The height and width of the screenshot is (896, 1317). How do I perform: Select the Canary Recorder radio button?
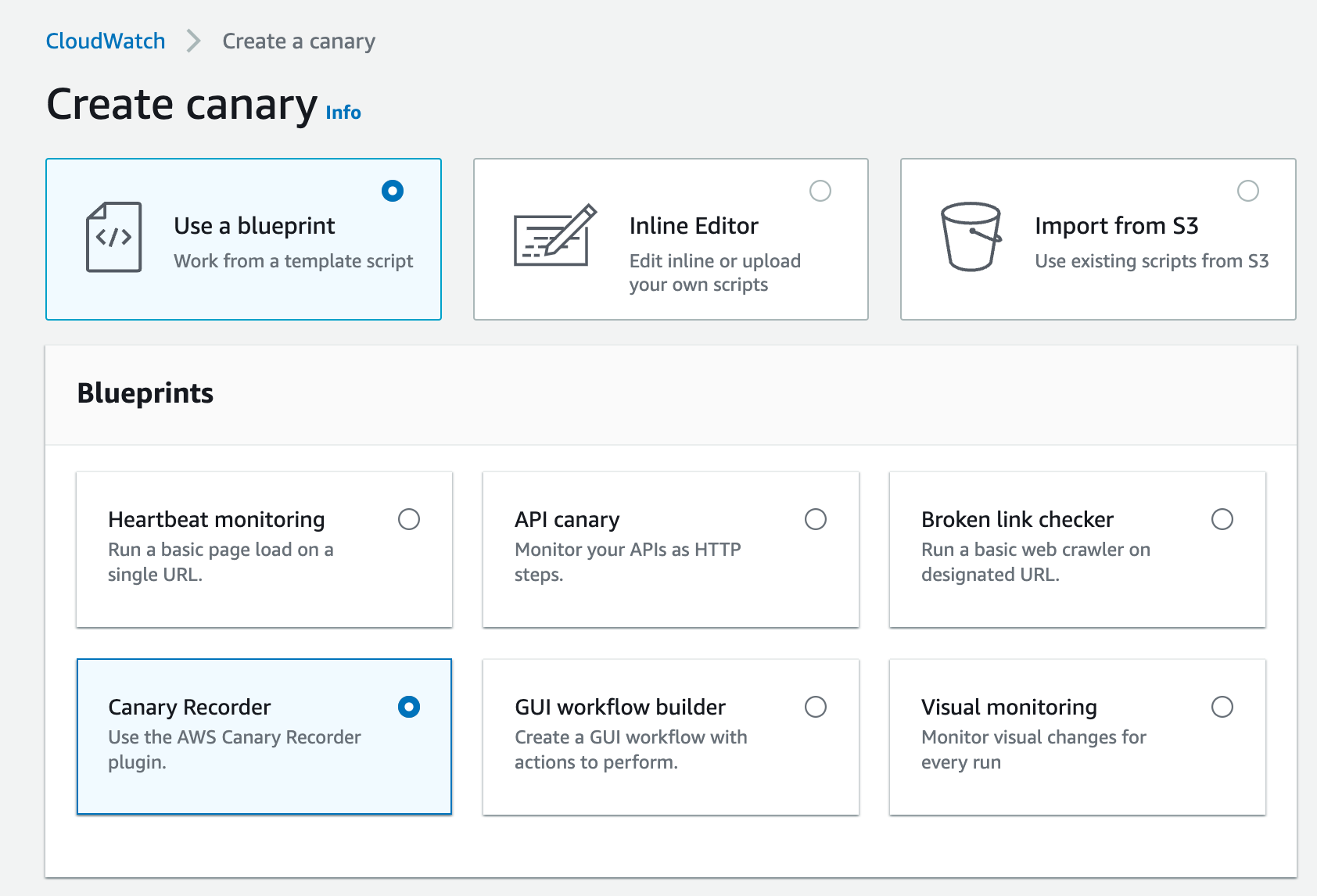point(409,707)
